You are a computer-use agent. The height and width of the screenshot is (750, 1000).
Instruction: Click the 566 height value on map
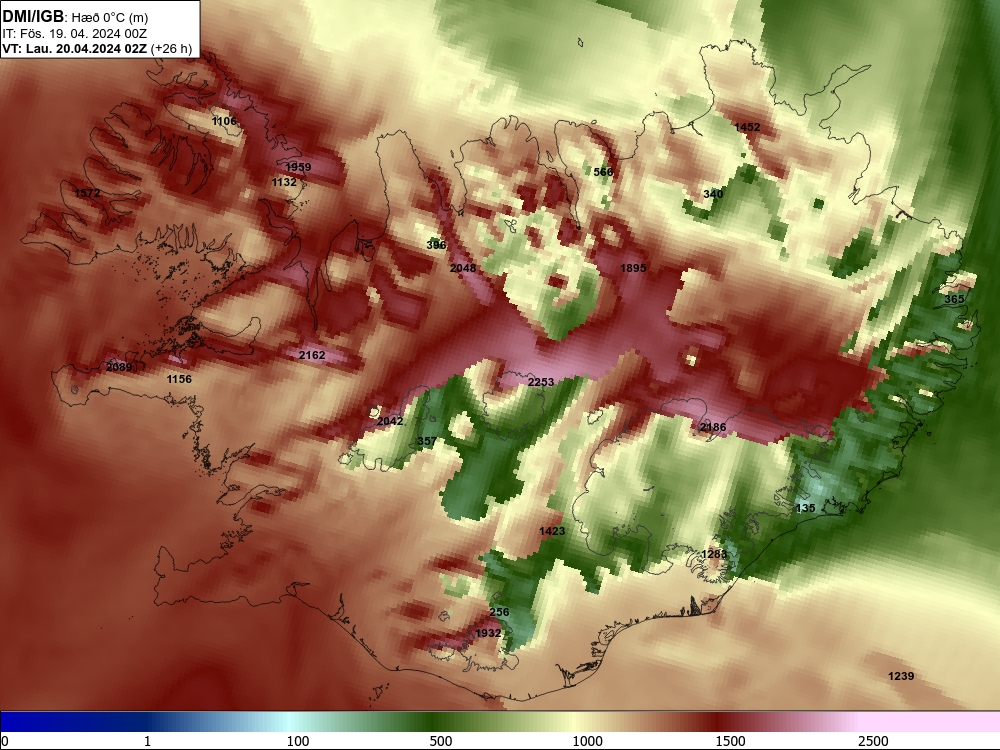click(603, 172)
